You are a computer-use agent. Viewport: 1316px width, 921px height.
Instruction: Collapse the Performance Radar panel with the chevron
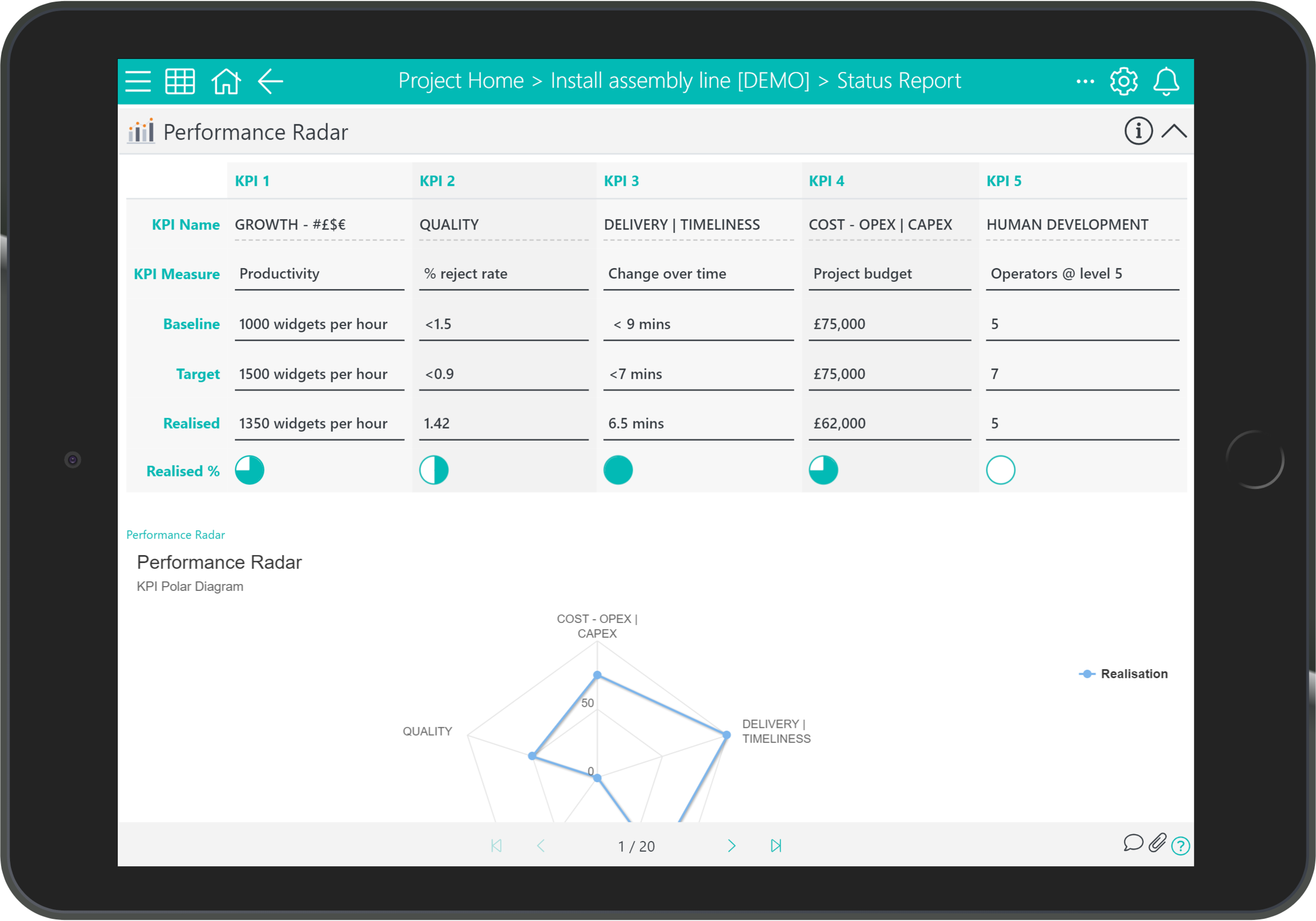coord(1175,131)
